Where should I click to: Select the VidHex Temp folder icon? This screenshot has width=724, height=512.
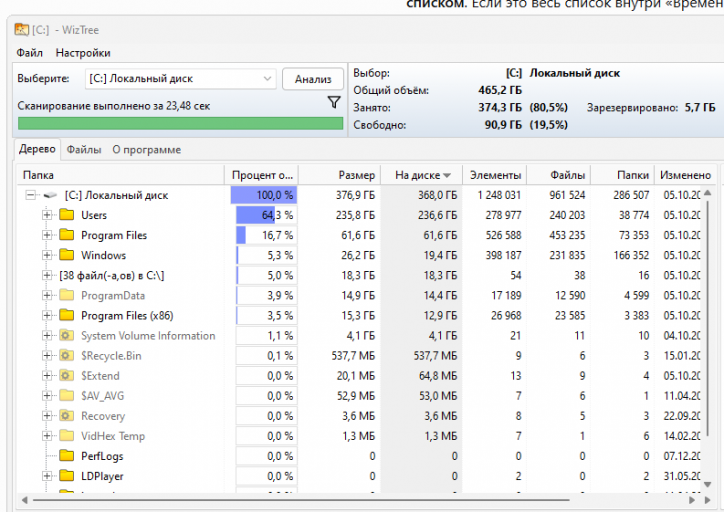coord(67,436)
